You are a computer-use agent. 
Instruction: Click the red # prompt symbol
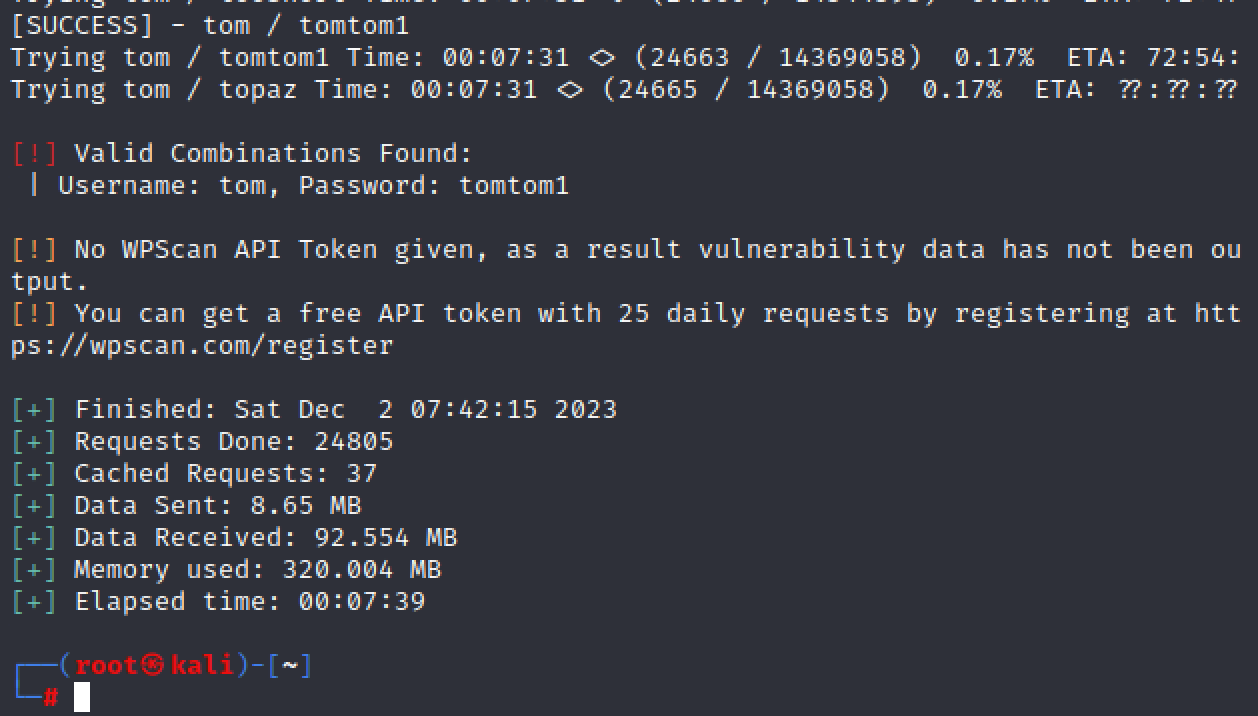click(51, 697)
